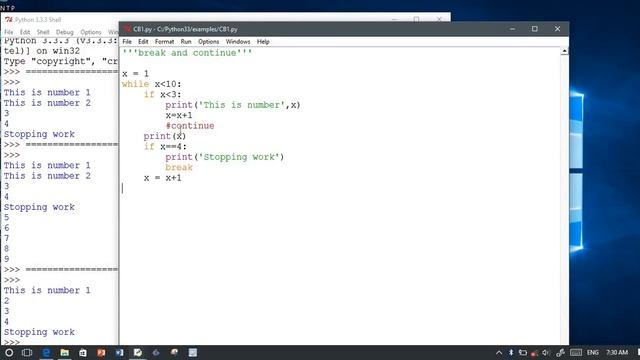This screenshot has height=360, width=640.
Task: Open the volume speaker control
Action: 546,352
